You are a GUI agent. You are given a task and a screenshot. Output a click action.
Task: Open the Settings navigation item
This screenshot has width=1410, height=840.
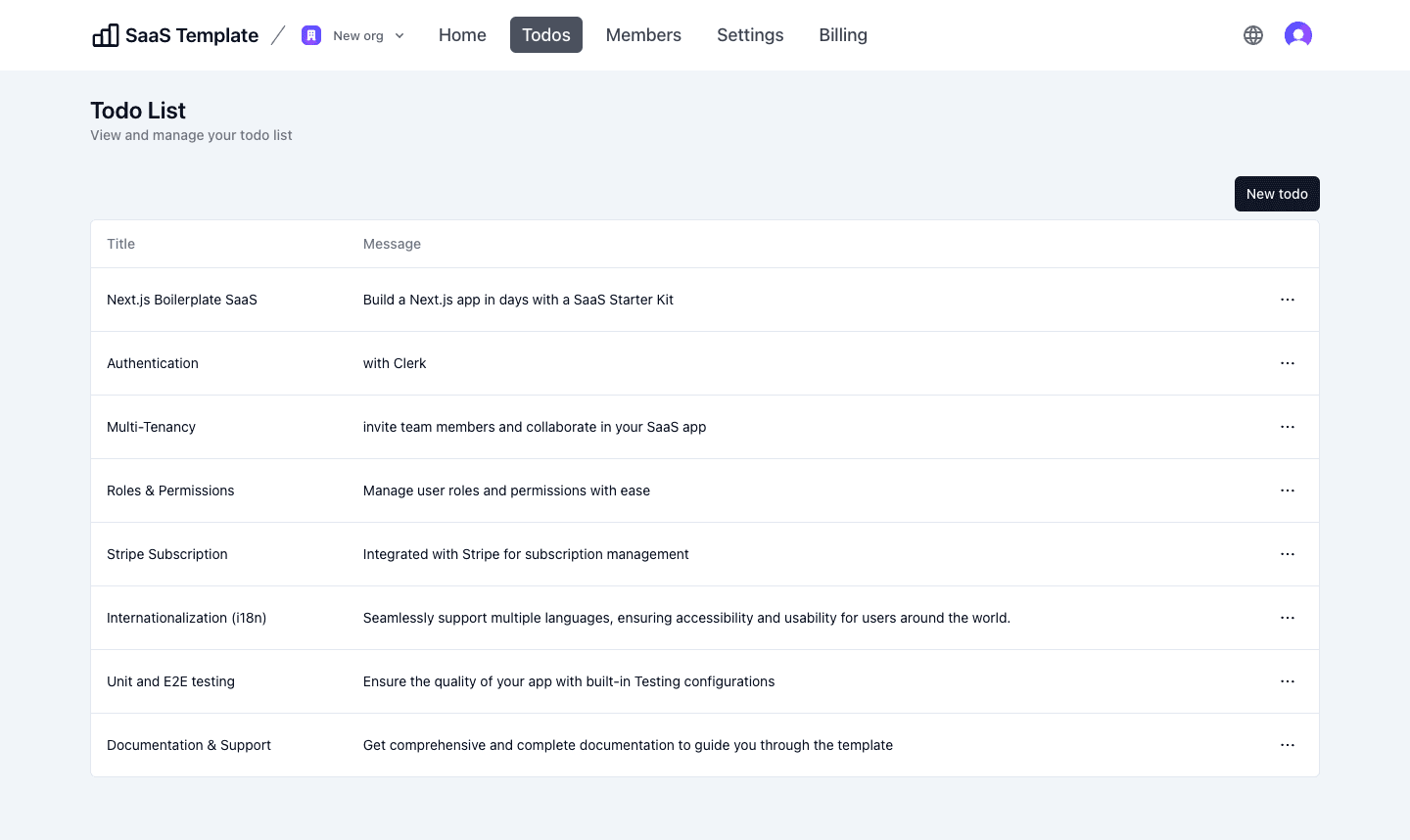pos(750,34)
